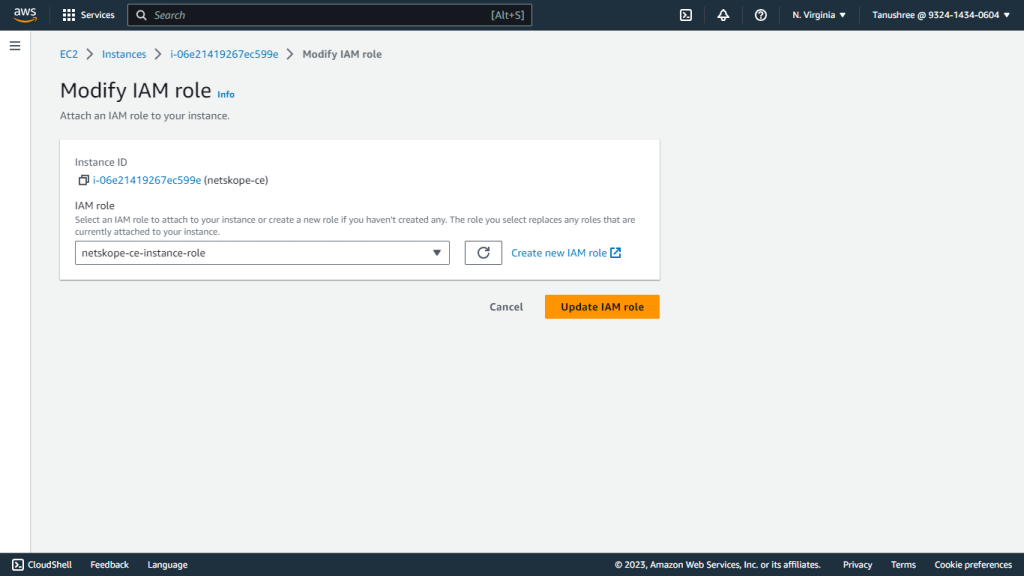Open the Services grid menu

[88, 15]
